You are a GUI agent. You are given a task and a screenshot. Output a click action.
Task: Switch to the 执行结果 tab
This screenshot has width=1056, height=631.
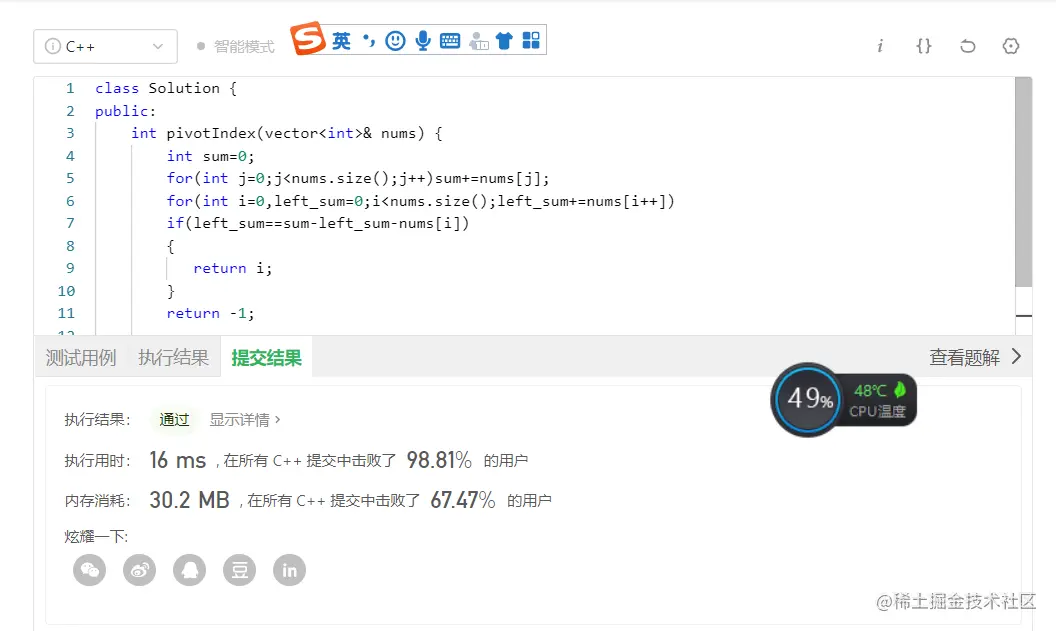[174, 358]
